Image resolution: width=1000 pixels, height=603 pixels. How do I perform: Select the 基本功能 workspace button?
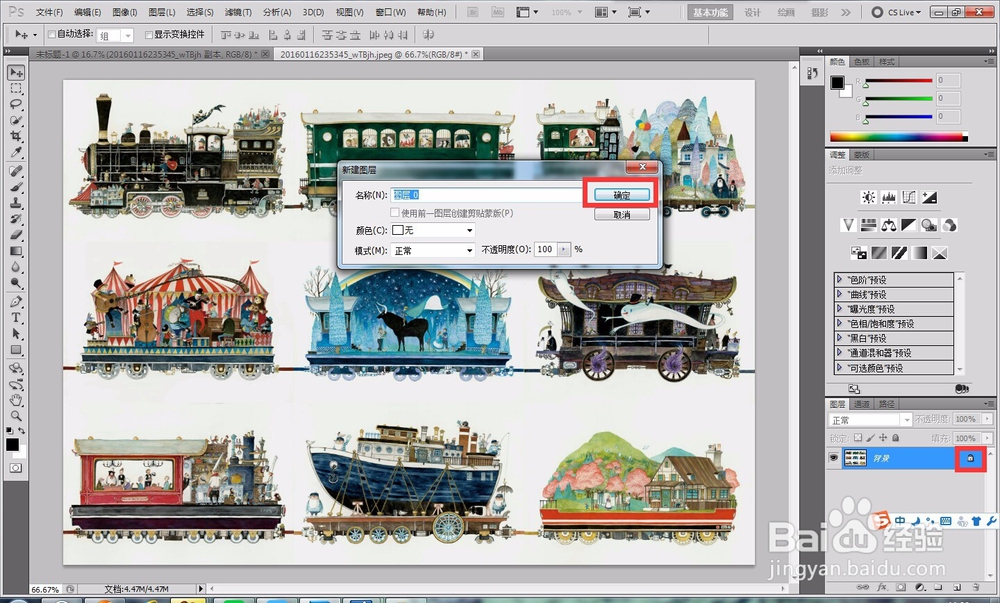710,12
